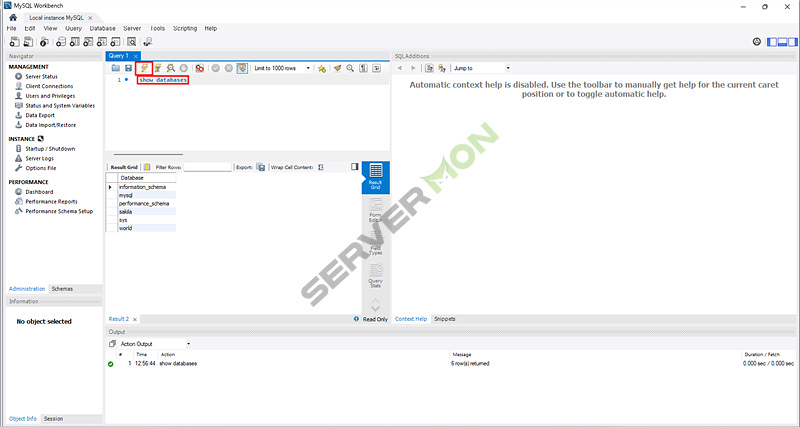Open the Scripting menu
This screenshot has height=427, width=800.
pos(185,29)
